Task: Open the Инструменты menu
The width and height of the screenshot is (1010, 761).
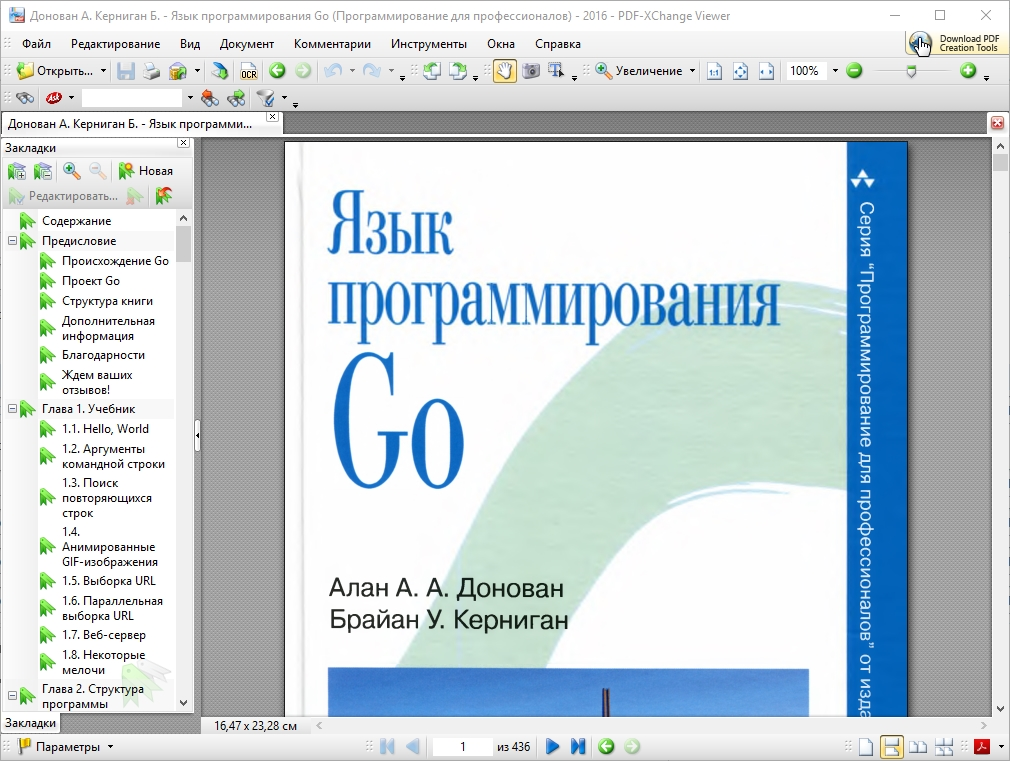Action: tap(428, 44)
